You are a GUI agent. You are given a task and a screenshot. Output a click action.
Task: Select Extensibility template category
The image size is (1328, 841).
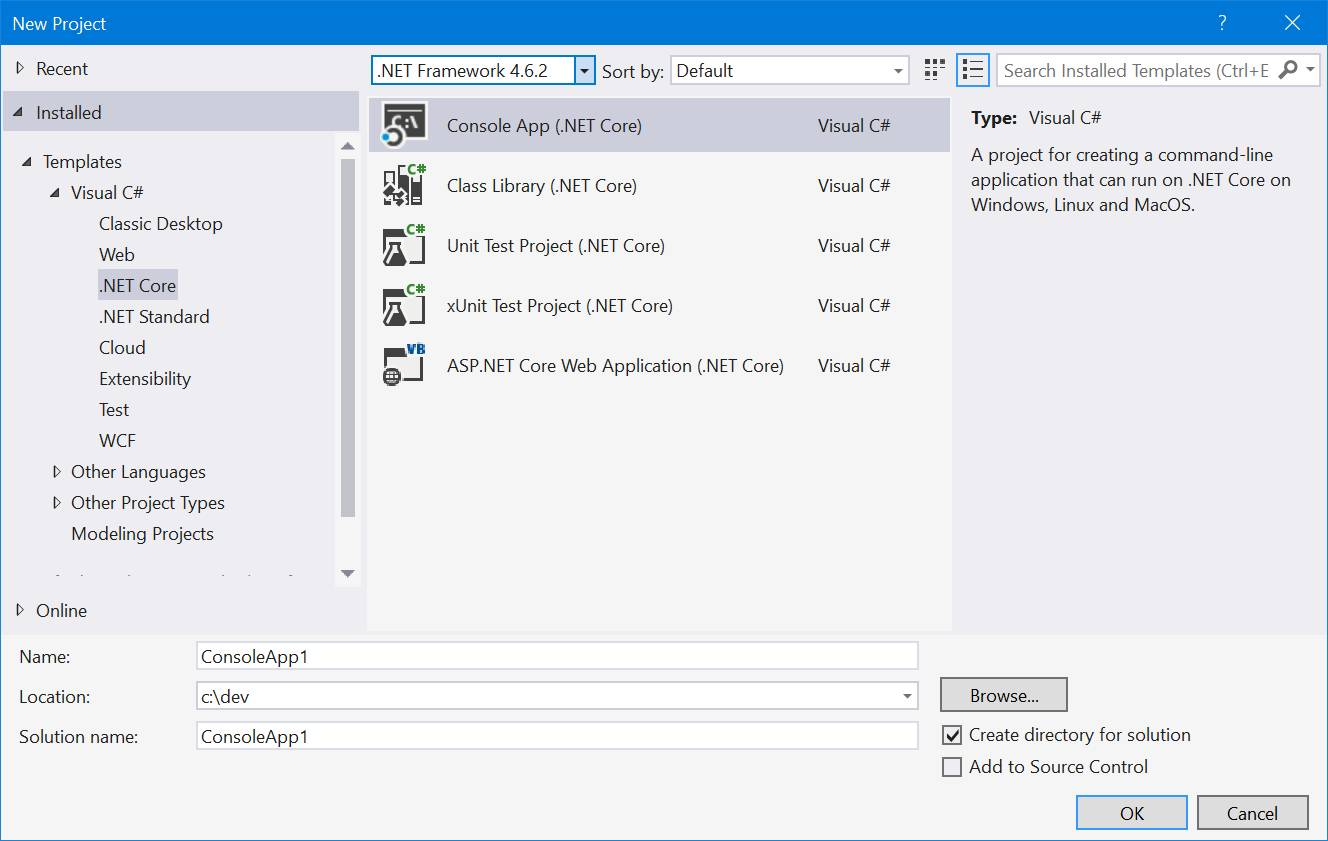(x=145, y=379)
